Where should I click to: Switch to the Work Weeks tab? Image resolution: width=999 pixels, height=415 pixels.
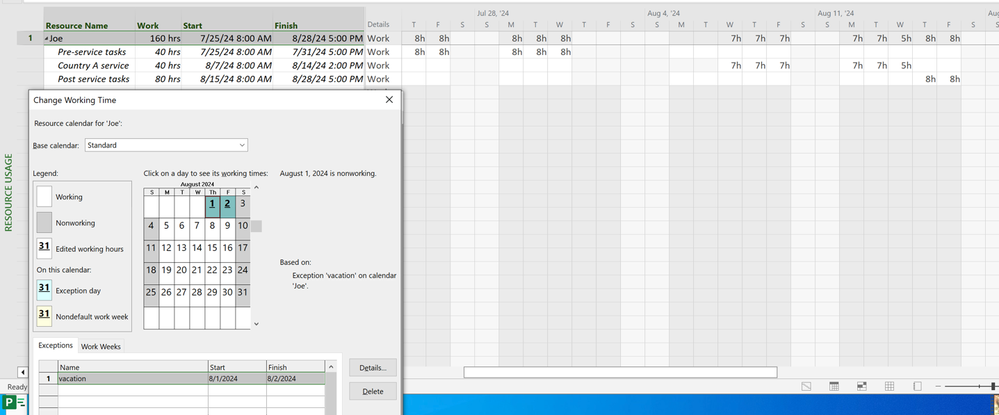tap(100, 347)
